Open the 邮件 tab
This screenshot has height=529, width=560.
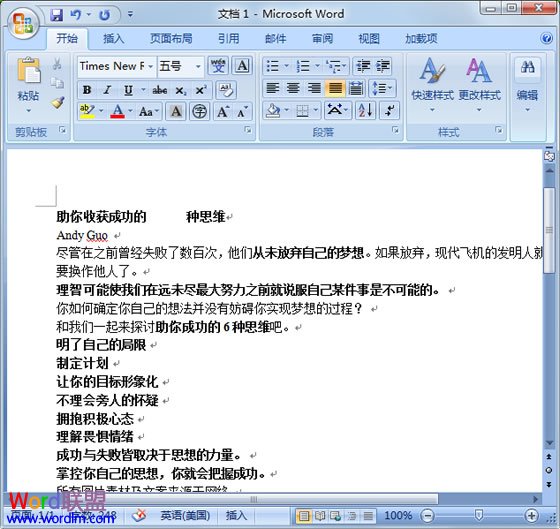click(275, 38)
